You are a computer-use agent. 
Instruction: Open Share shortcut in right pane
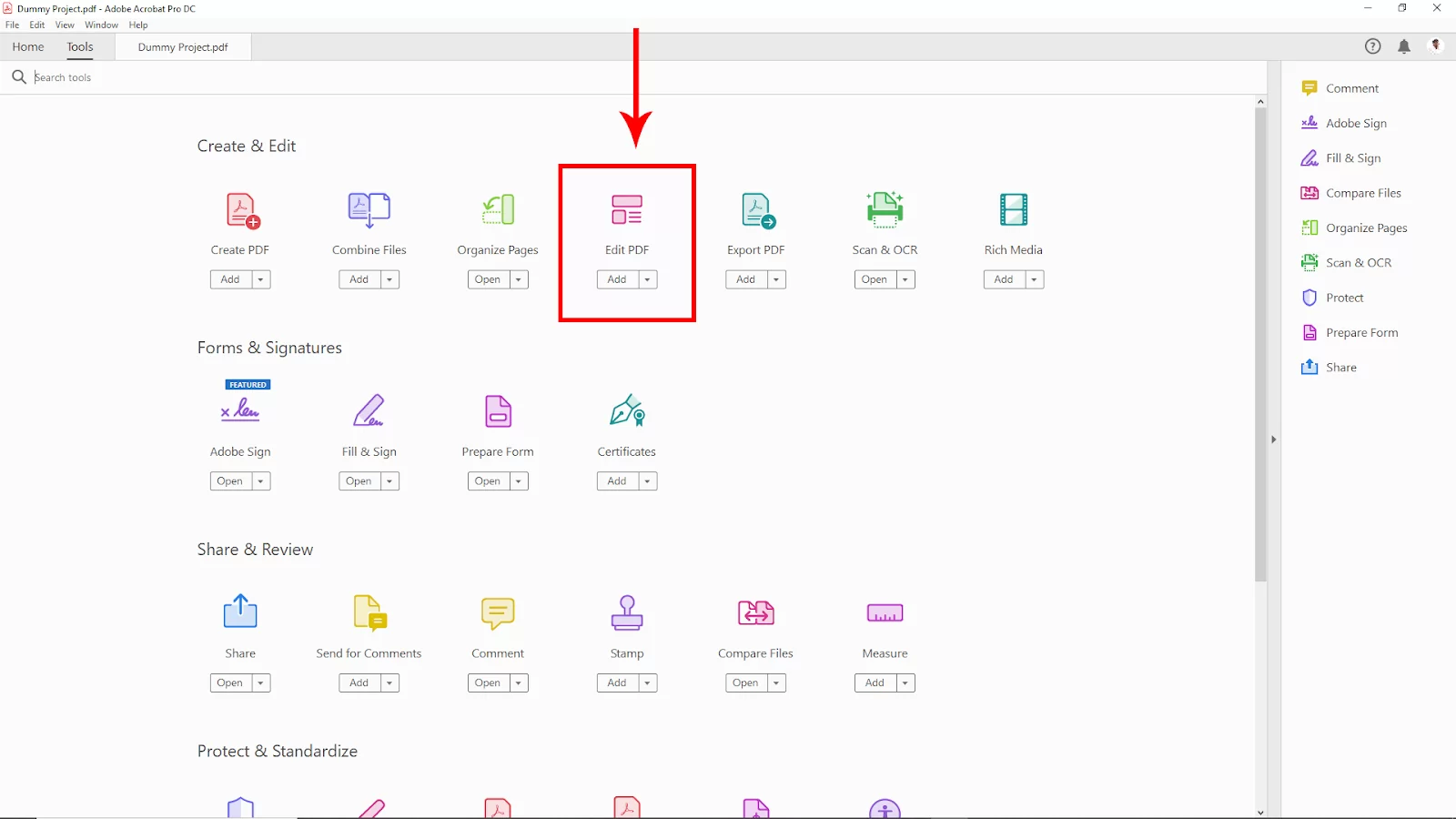tap(1329, 367)
